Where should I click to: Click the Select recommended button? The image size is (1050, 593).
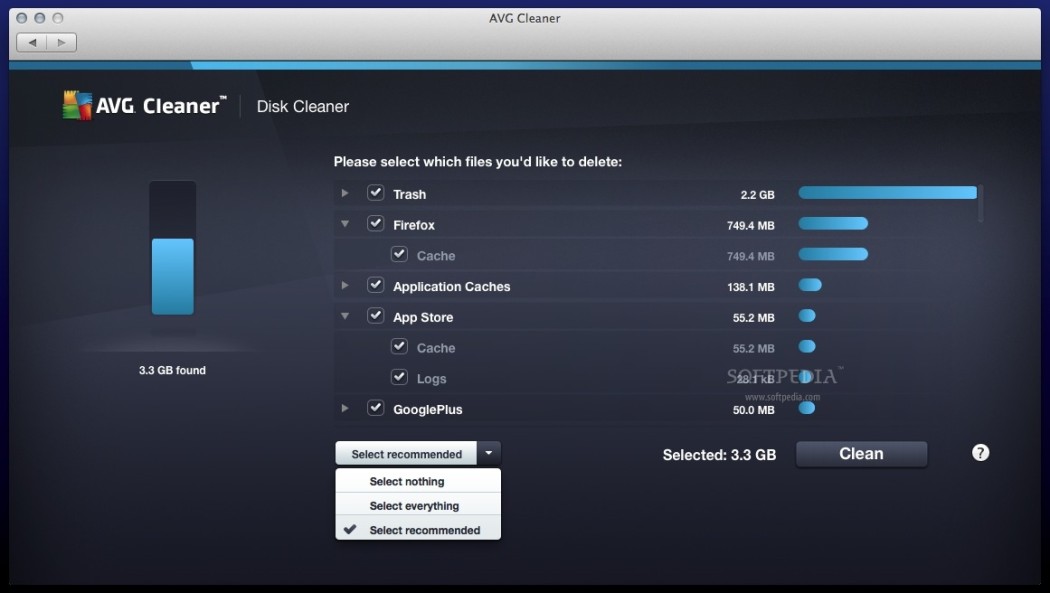pos(406,454)
